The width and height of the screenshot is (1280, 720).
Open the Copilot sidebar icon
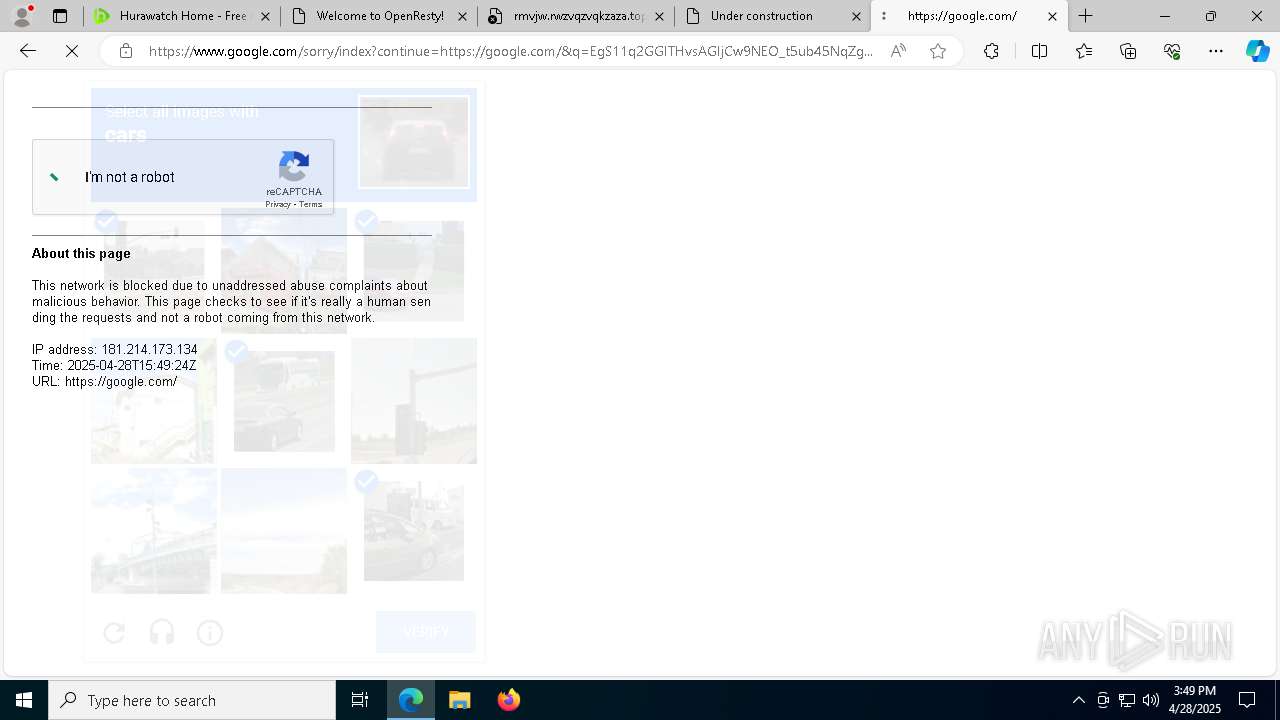pyautogui.click(x=1257, y=51)
